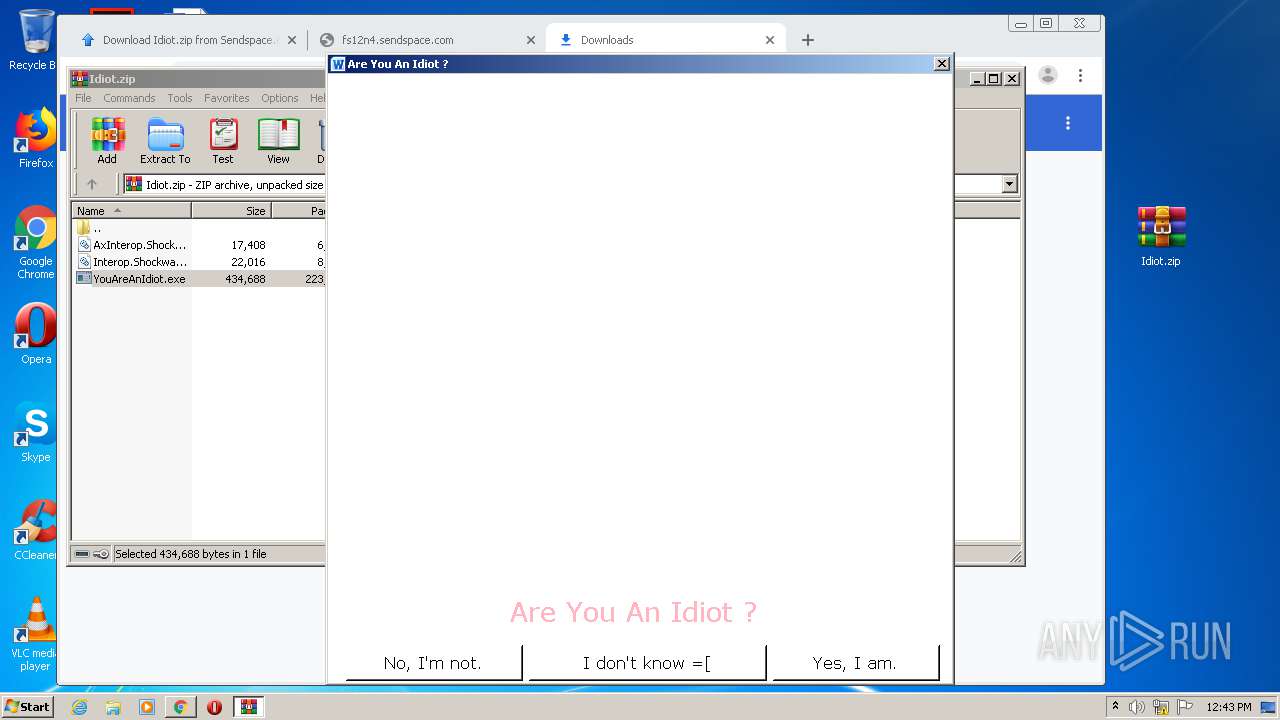Click Chrome profile avatar icon
Viewport: 1280px width, 720px height.
click(x=1048, y=75)
